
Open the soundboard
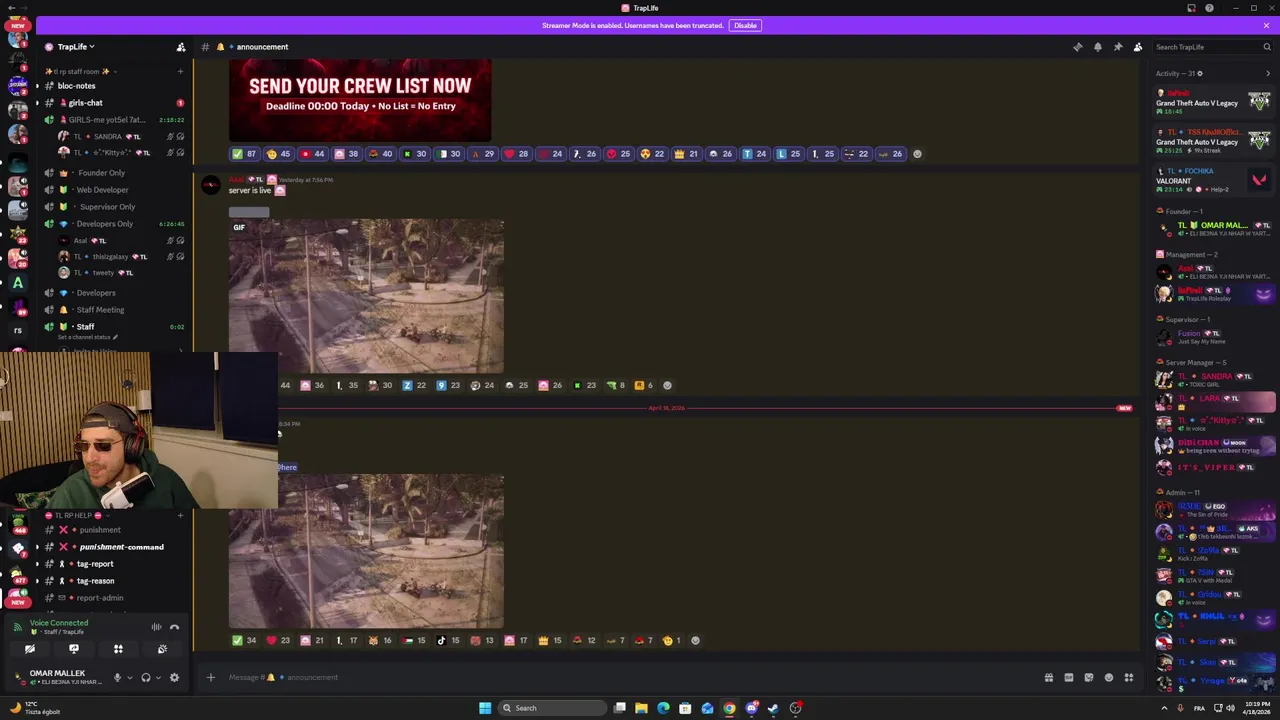(162, 649)
